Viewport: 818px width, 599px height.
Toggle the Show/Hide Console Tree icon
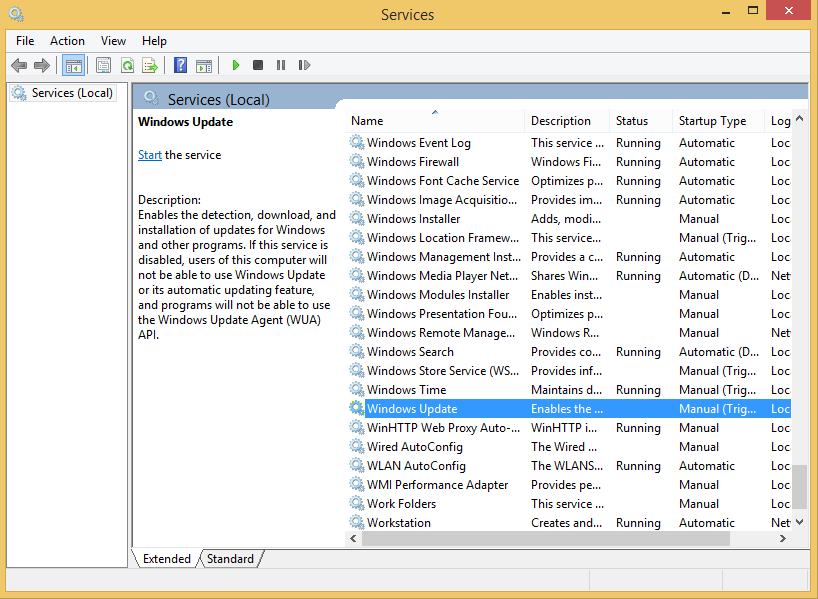(x=73, y=65)
